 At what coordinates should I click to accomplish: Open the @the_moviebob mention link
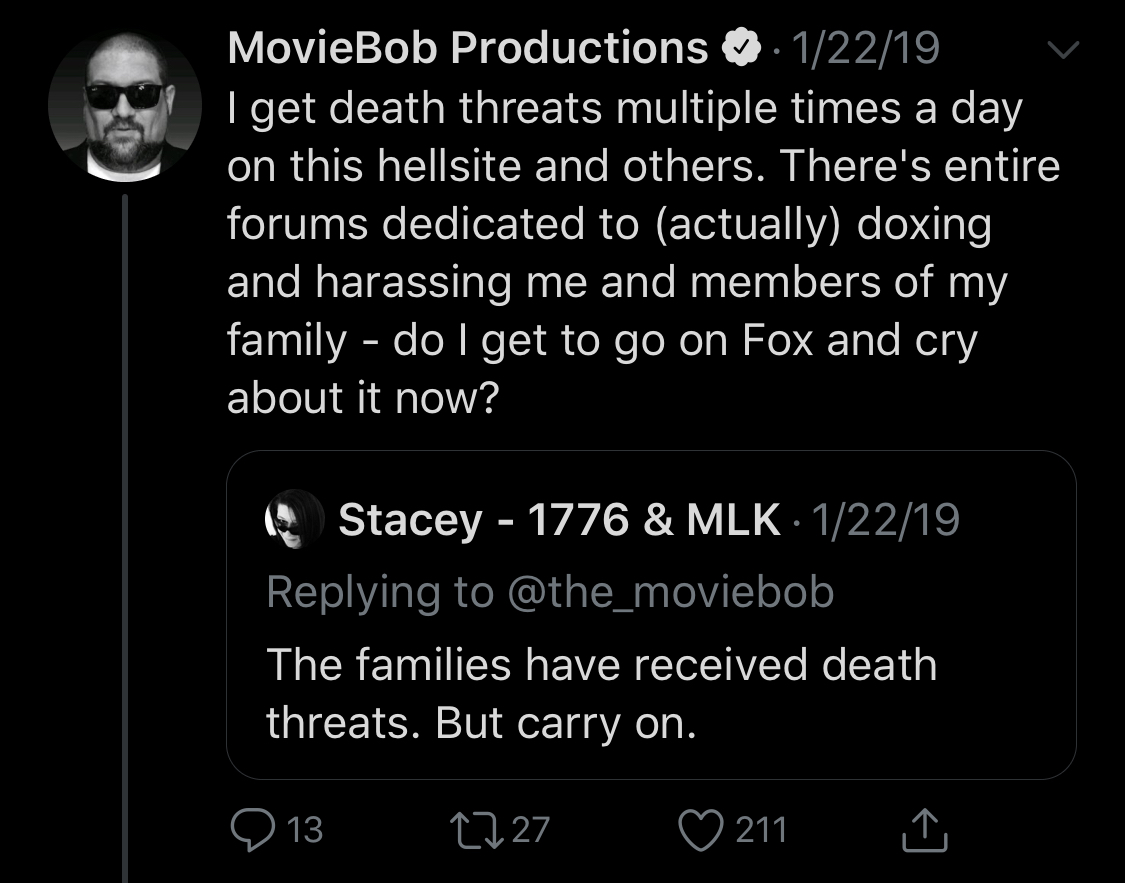tap(670, 592)
